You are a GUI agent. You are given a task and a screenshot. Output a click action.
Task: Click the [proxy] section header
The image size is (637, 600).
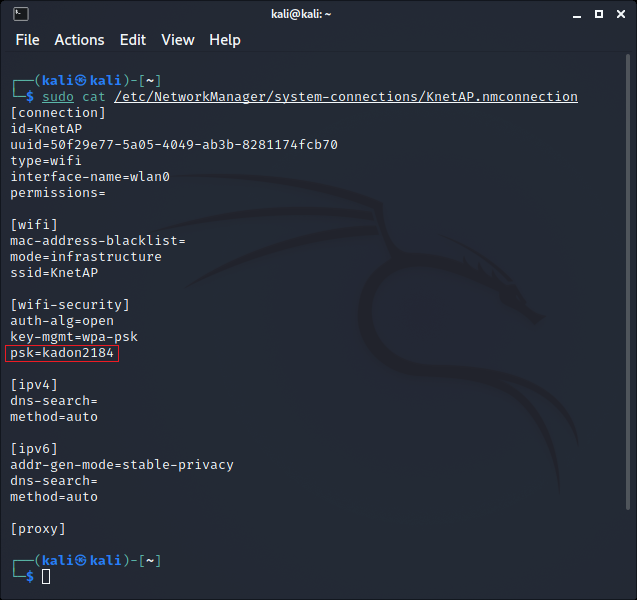38,529
